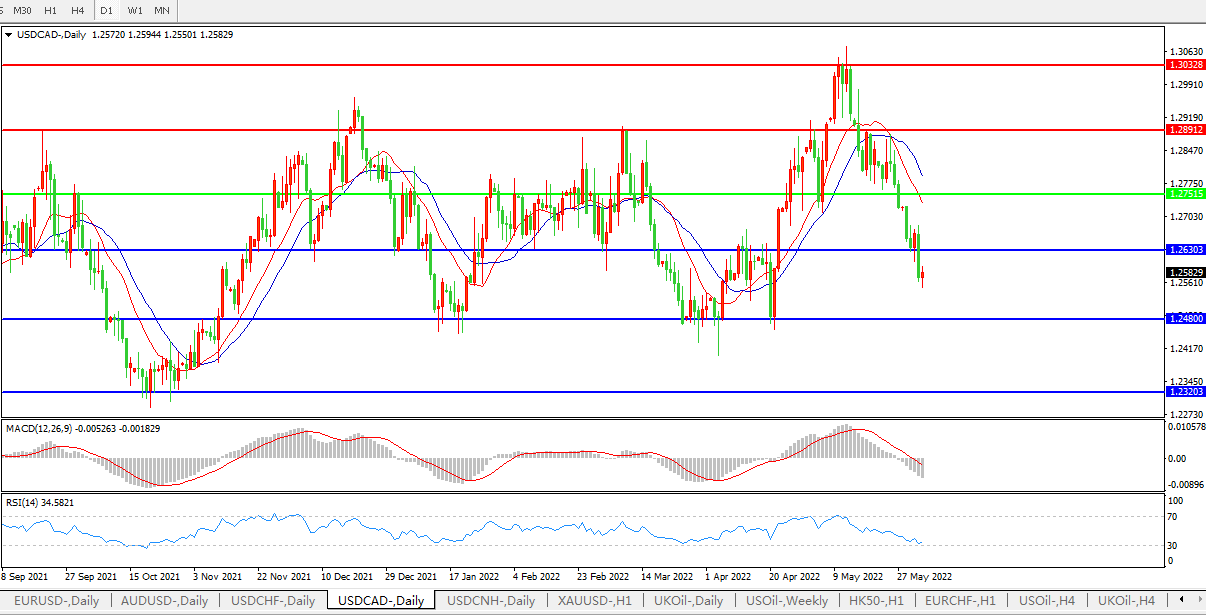
Task: Select the EURCHF-,H1 tab
Action: point(961,601)
